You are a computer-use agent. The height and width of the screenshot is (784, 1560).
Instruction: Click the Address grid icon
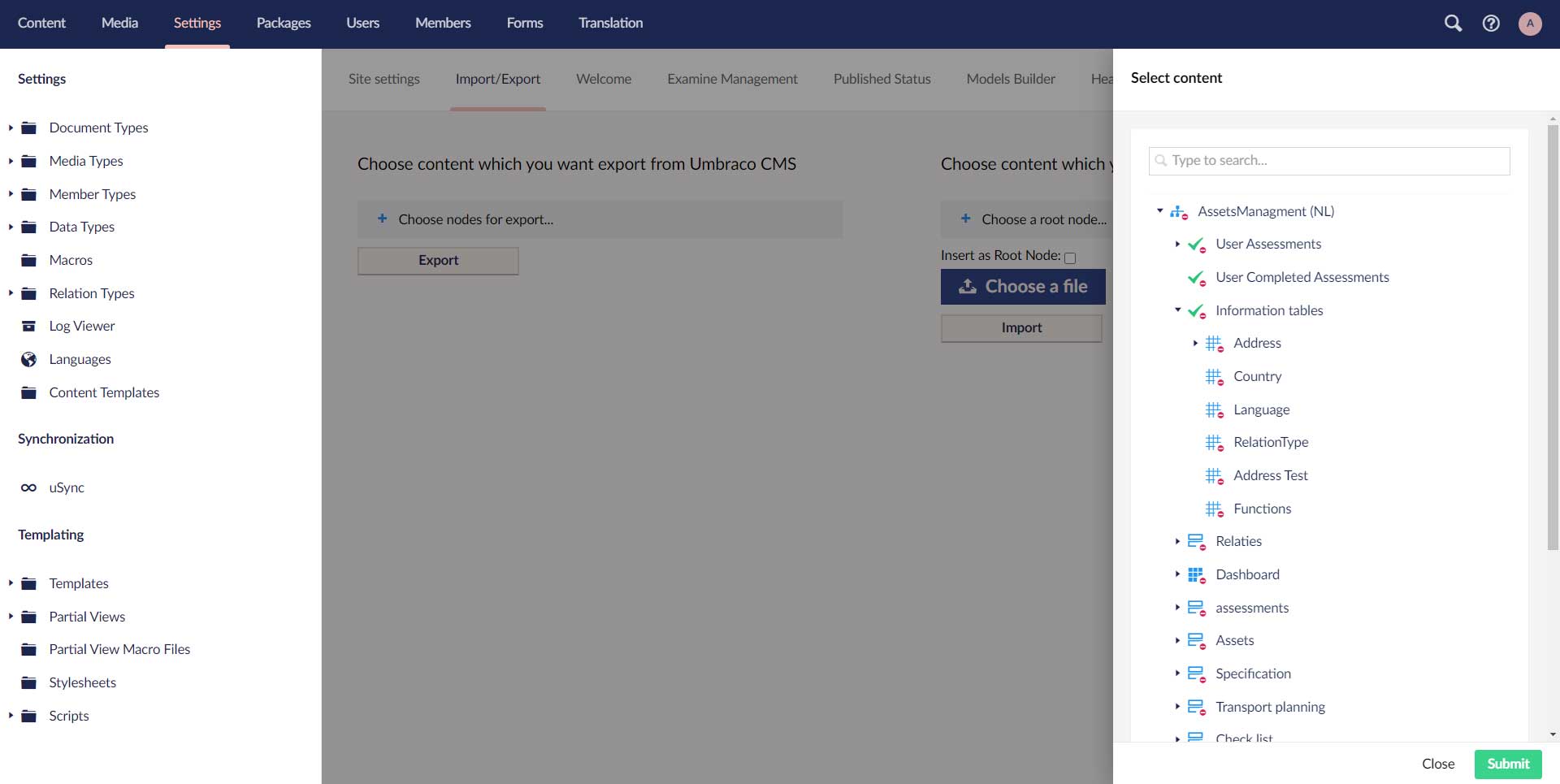click(1215, 344)
